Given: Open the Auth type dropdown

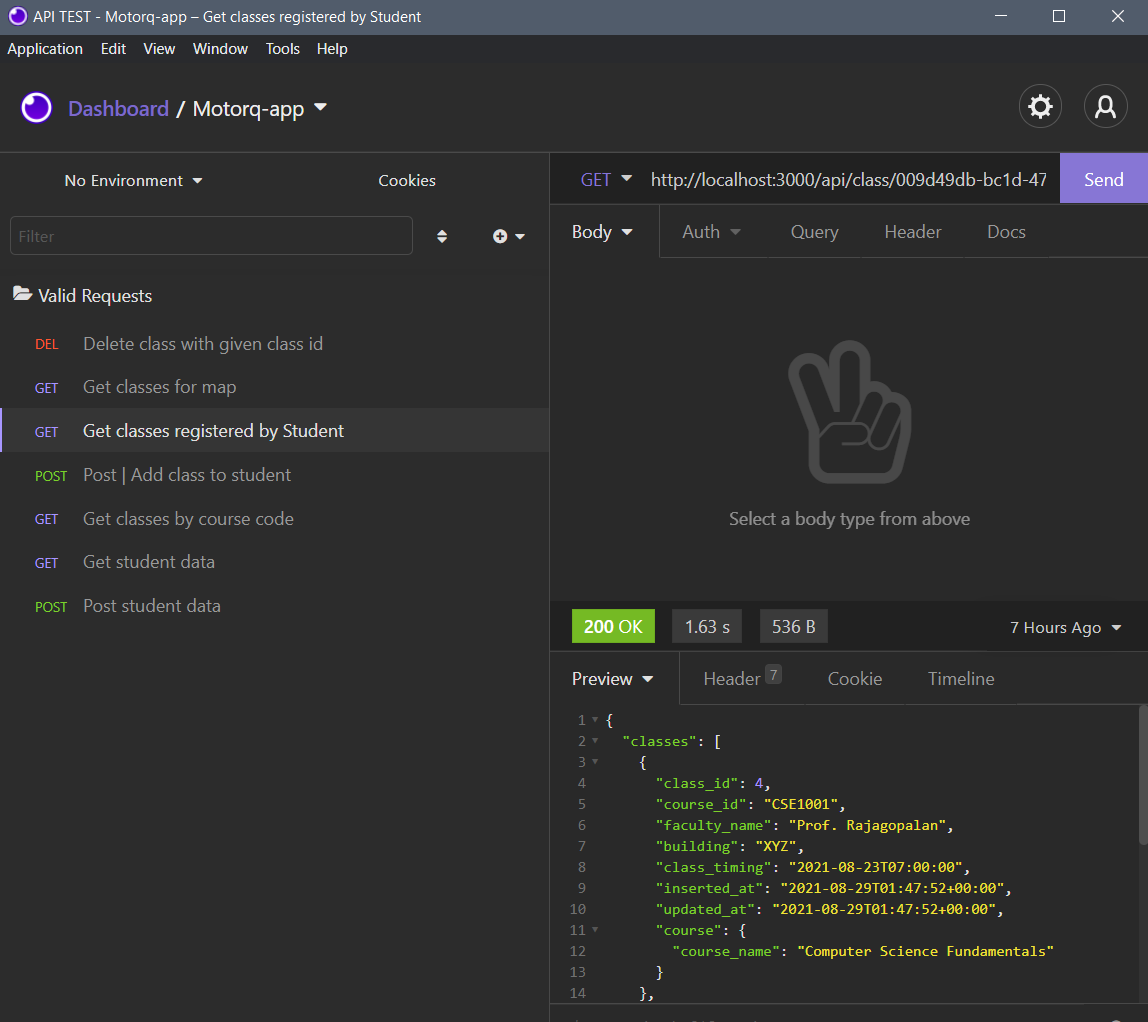Looking at the screenshot, I should (710, 231).
